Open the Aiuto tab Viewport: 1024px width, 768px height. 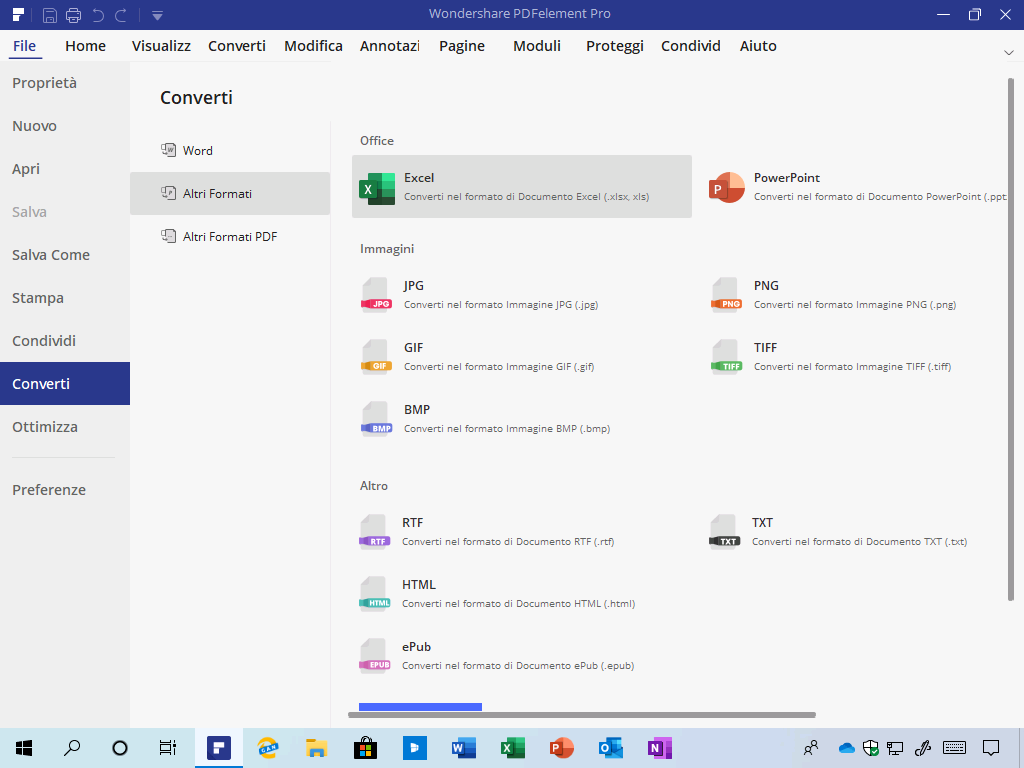pos(758,46)
